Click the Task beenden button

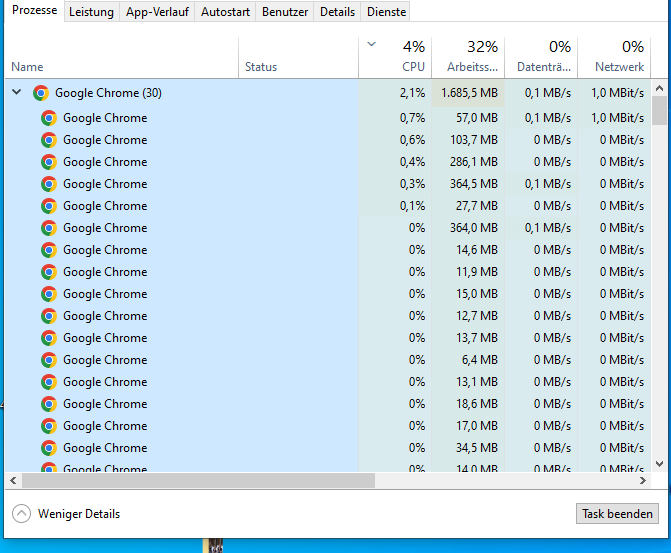click(617, 514)
